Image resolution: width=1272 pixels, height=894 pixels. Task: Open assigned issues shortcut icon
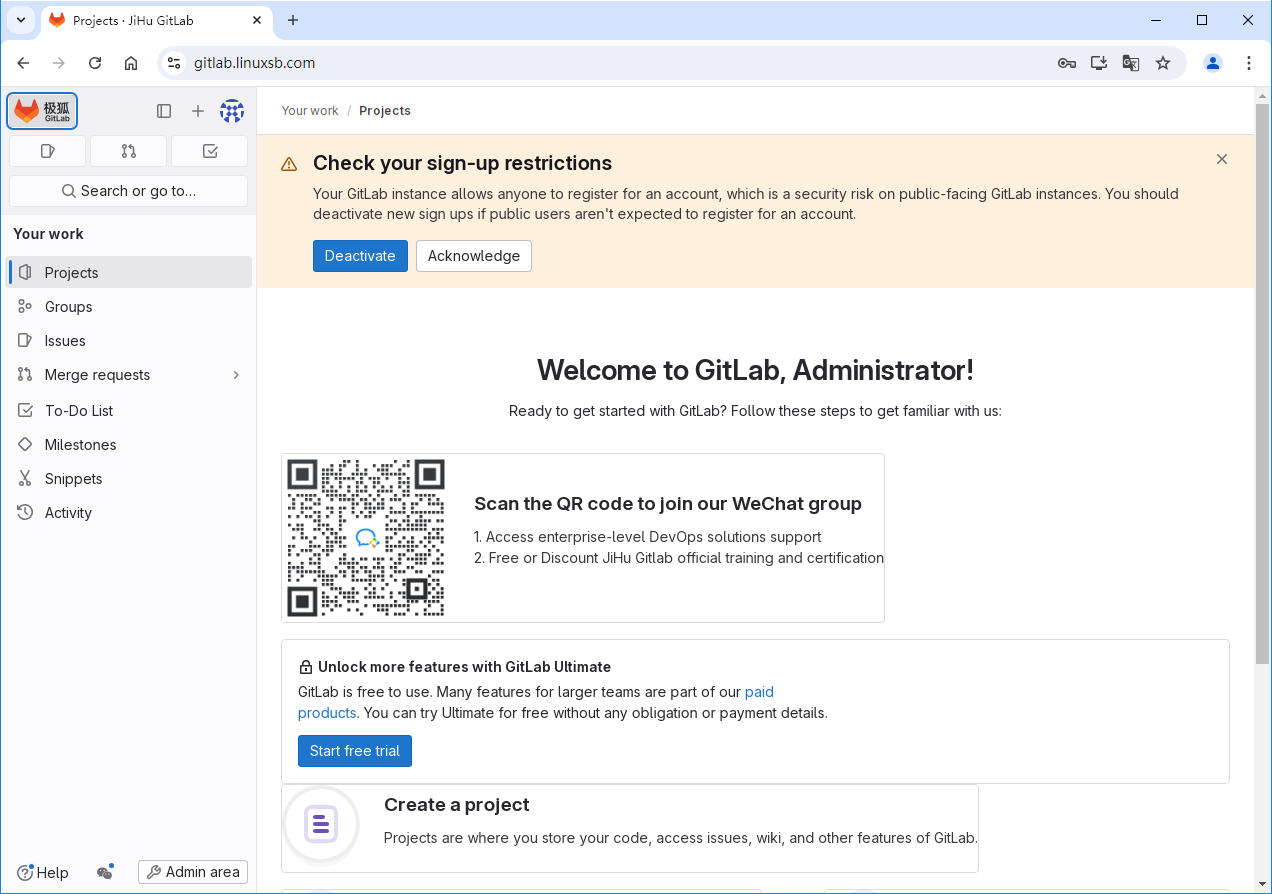[47, 151]
